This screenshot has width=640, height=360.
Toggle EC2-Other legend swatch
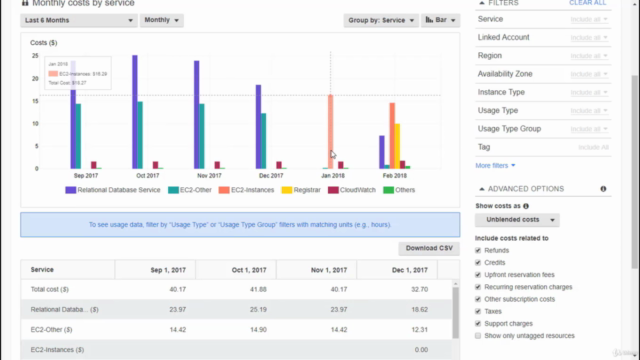pyautogui.click(x=173, y=190)
